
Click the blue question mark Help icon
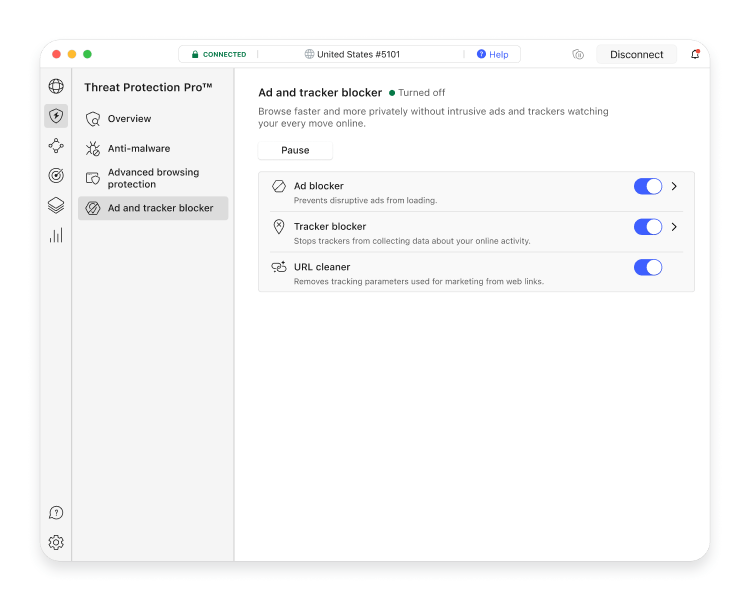[481, 54]
